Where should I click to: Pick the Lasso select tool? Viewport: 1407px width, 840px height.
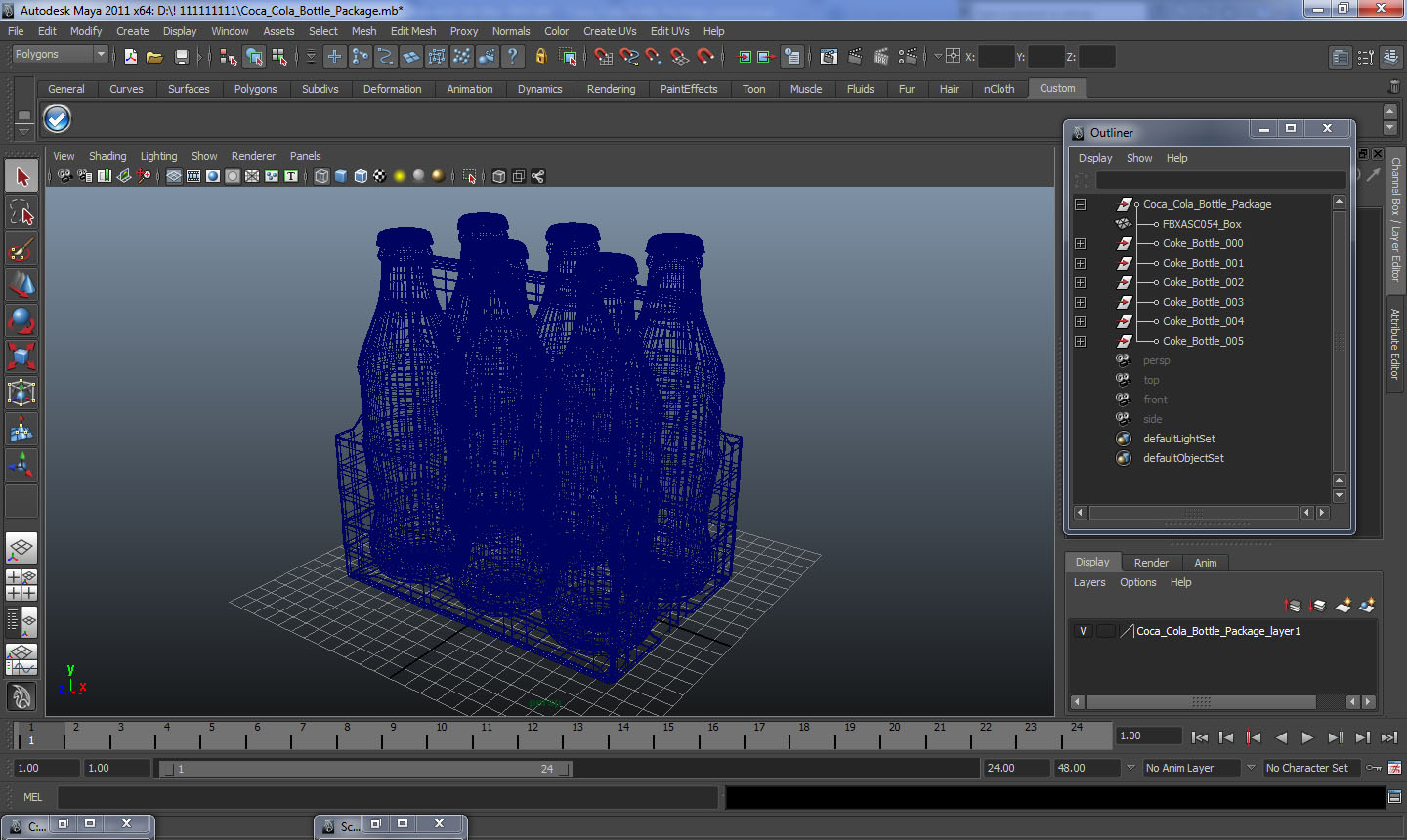click(x=21, y=213)
